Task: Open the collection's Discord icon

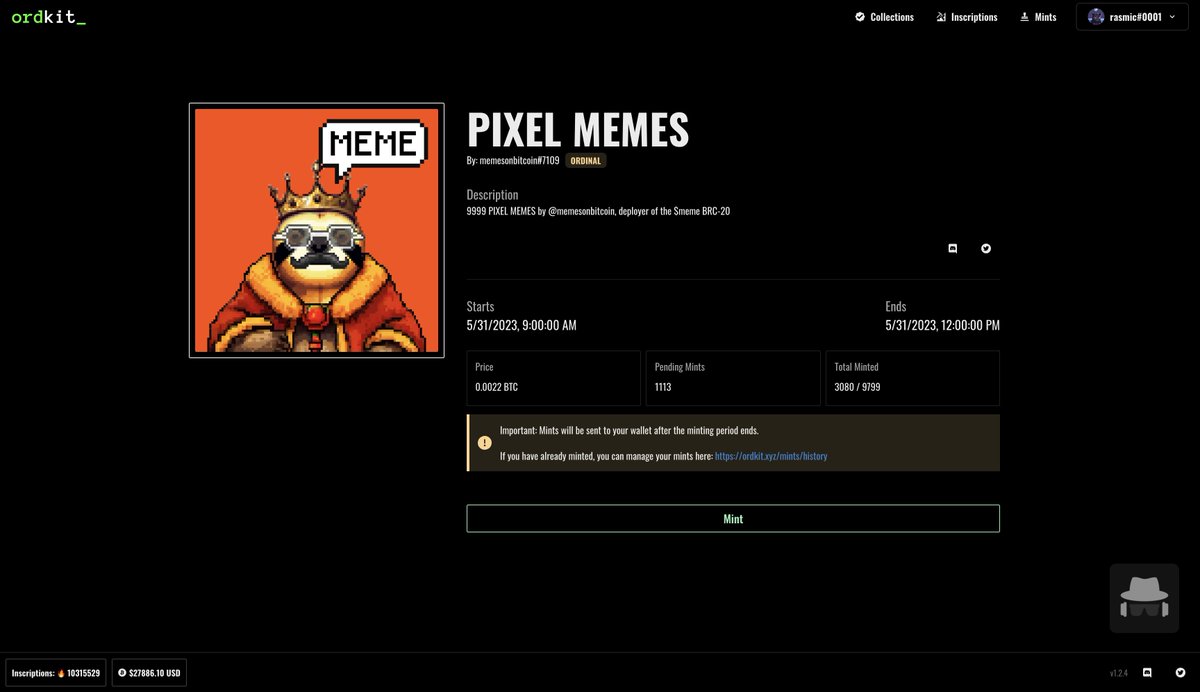Action: tap(952, 248)
